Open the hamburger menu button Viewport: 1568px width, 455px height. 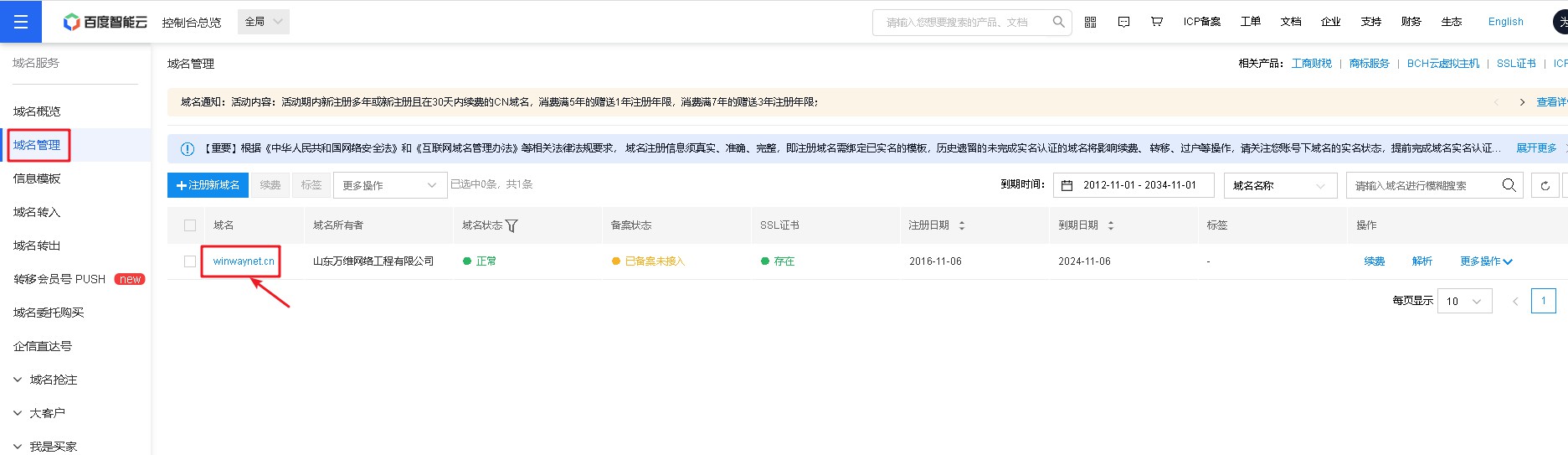[21, 22]
